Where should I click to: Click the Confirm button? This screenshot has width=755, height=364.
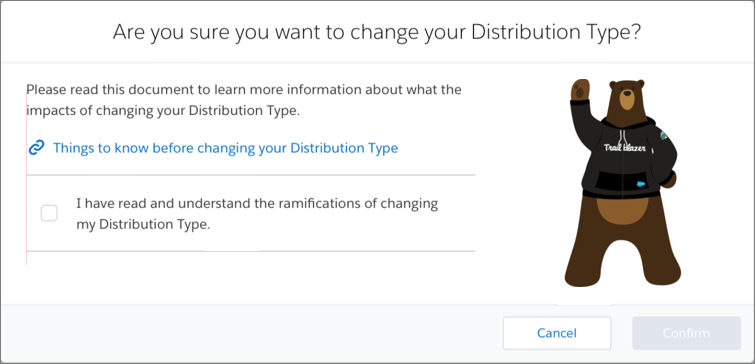pyautogui.click(x=686, y=333)
